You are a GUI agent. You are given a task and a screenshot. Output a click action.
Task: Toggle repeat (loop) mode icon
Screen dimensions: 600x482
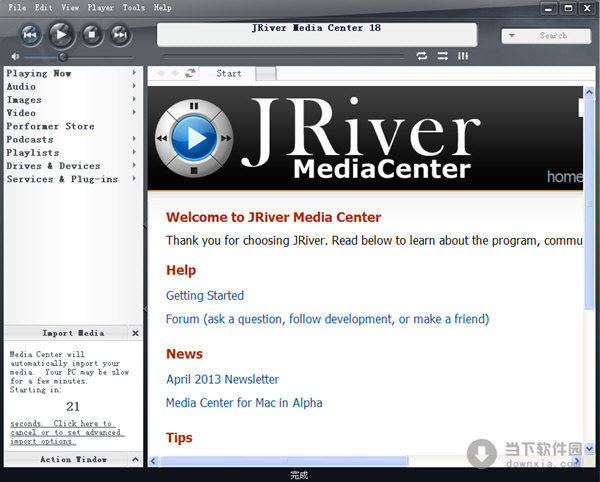point(422,56)
